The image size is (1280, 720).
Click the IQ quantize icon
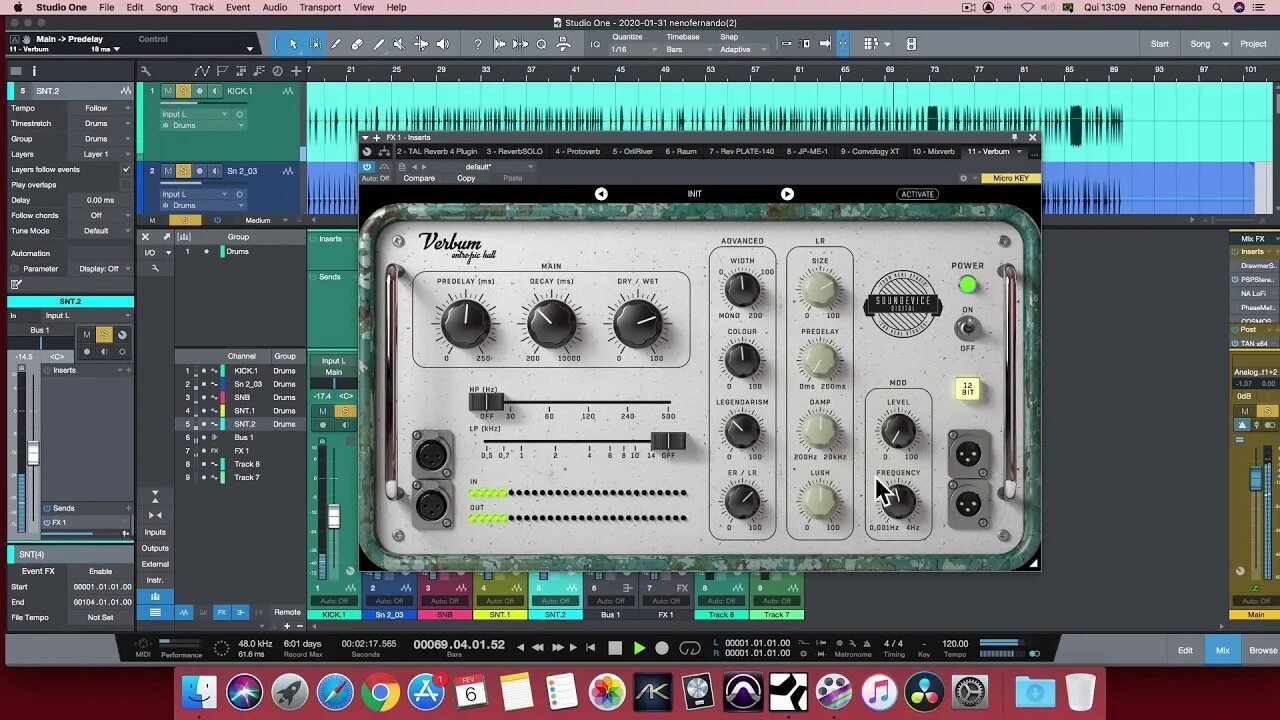click(x=595, y=44)
